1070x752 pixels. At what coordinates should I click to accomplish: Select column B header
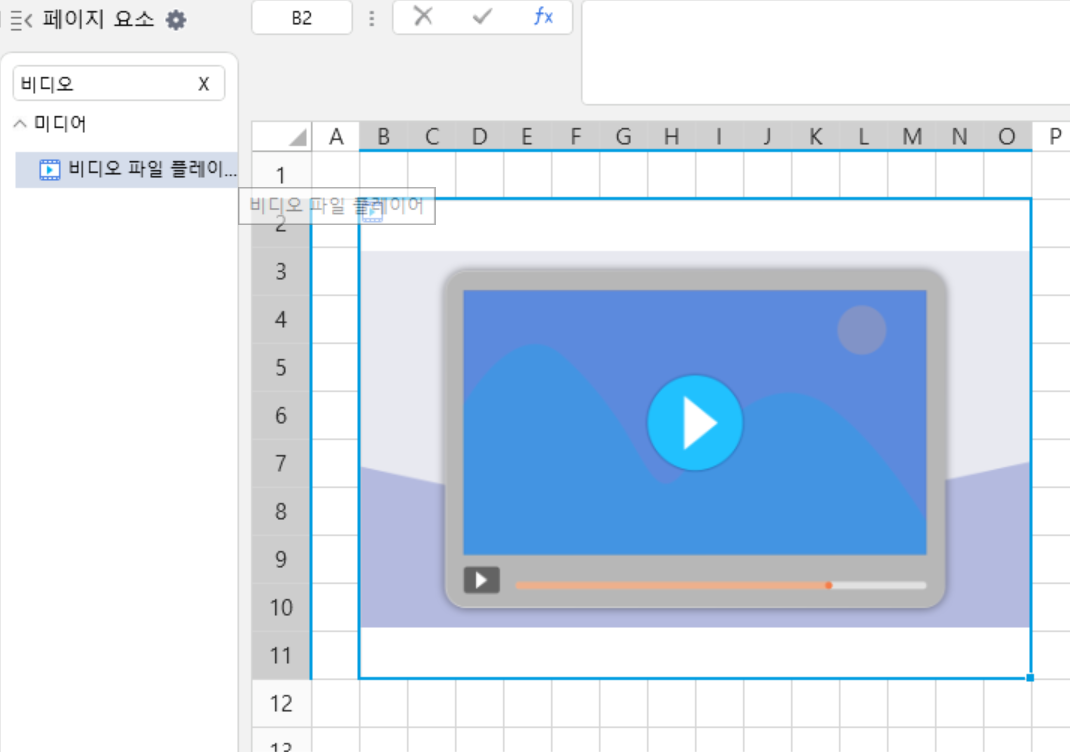384,136
